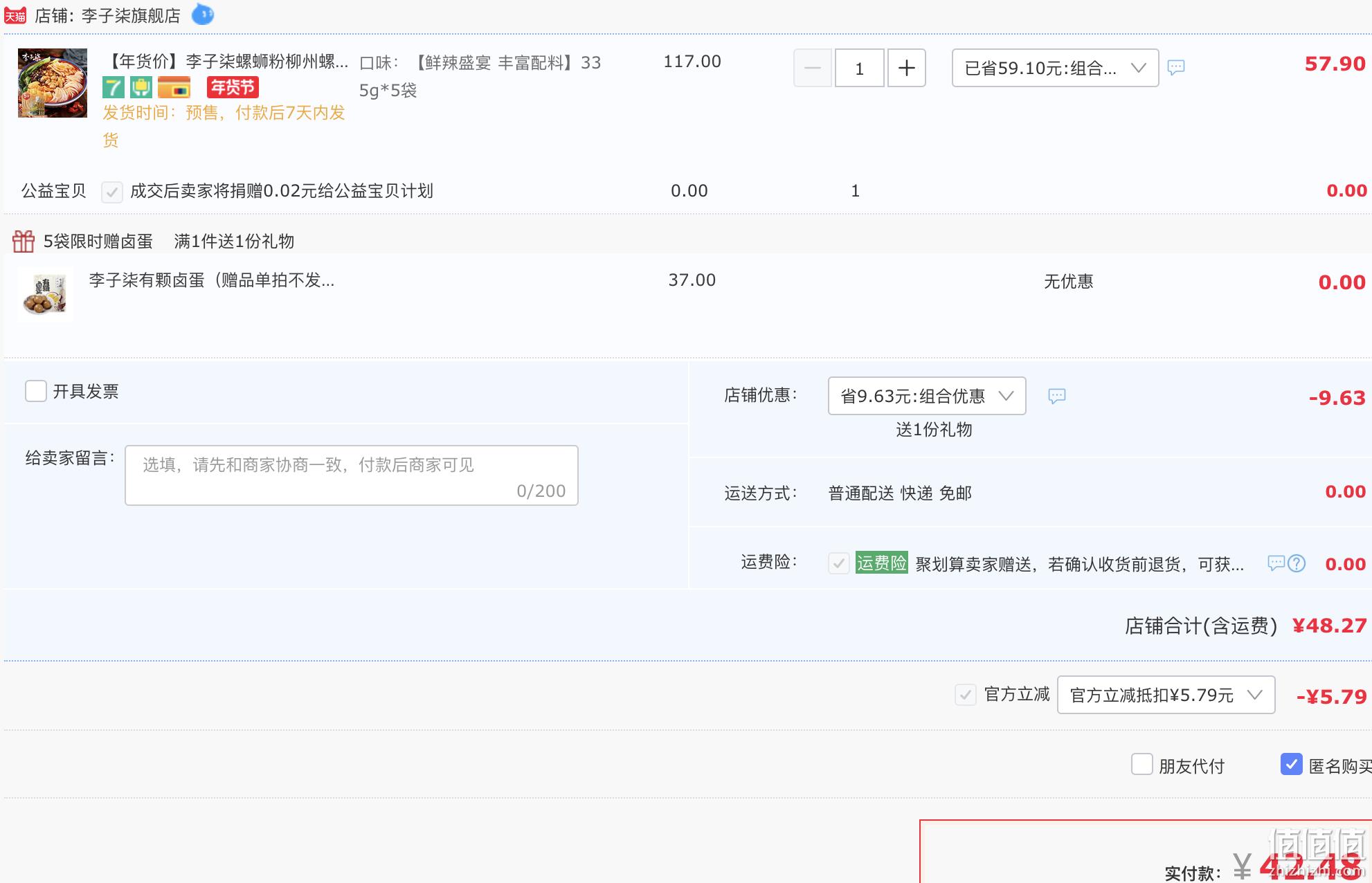Click the 满1件送1份礼物 text
Image resolution: width=1372 pixels, height=883 pixels.
click(x=235, y=241)
